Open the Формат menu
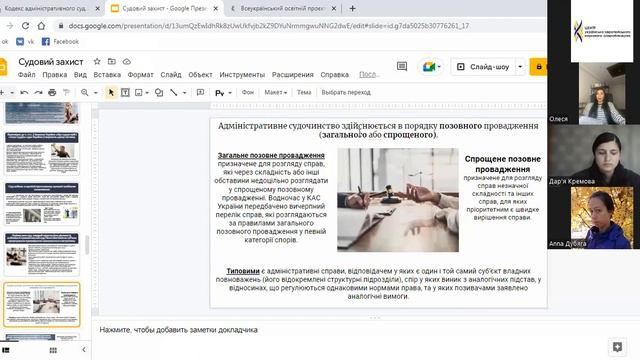The image size is (640, 360). click(140, 75)
